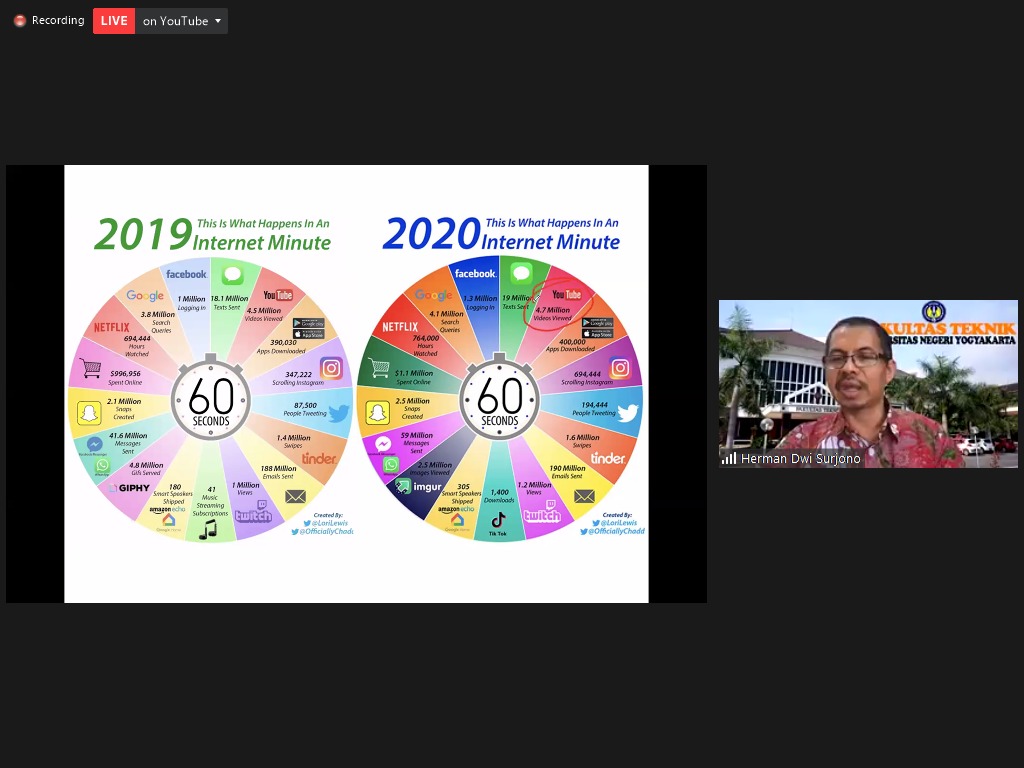Click the Twitch logo in the 2019 chart
Viewport: 1024px width, 768px height.
tap(253, 512)
